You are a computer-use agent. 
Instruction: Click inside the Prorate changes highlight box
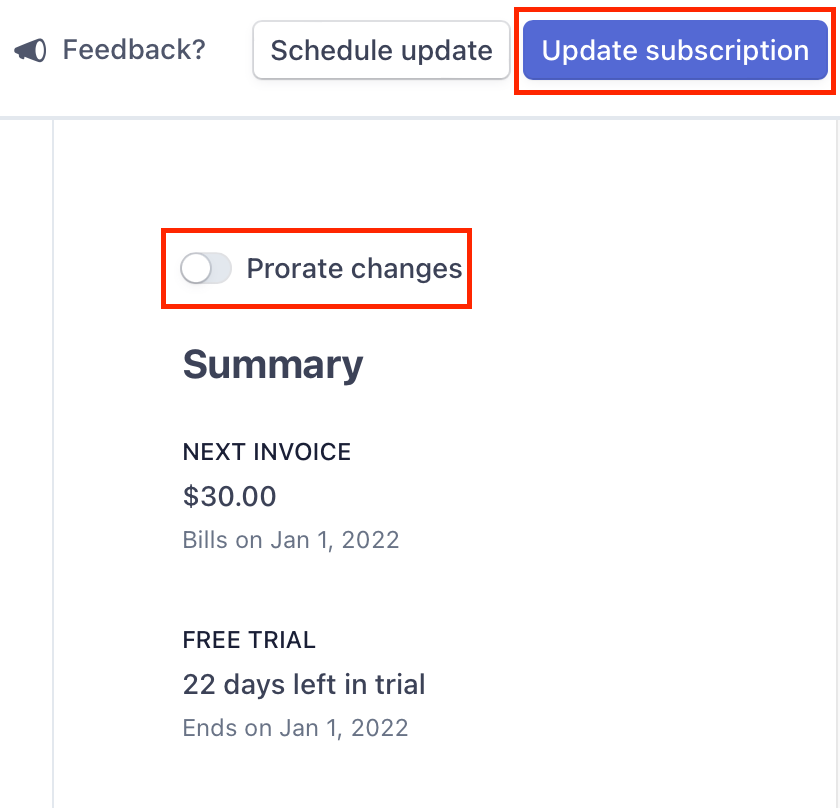(316, 268)
